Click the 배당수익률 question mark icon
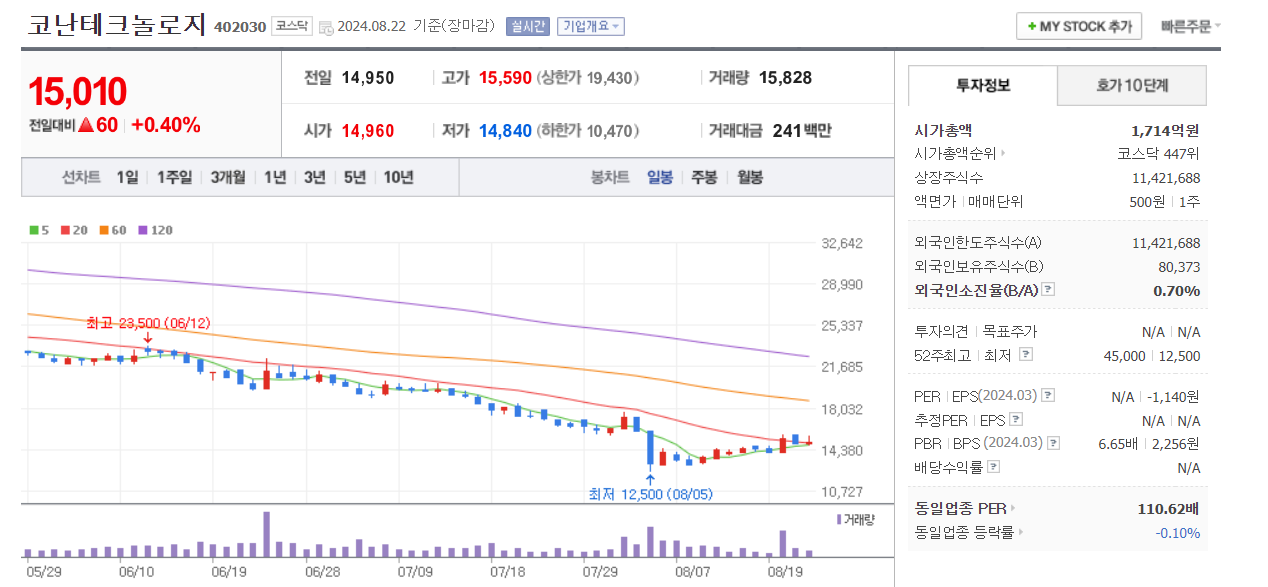 coord(993,466)
